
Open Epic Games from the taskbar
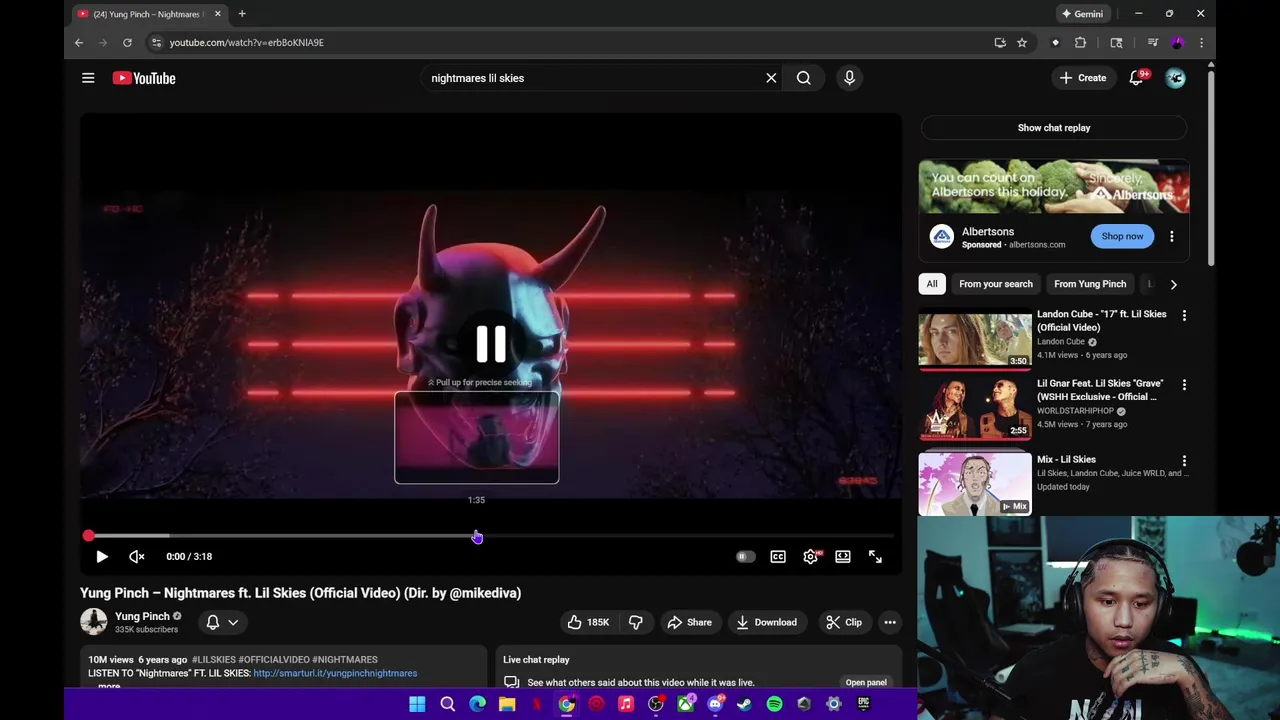click(x=864, y=704)
